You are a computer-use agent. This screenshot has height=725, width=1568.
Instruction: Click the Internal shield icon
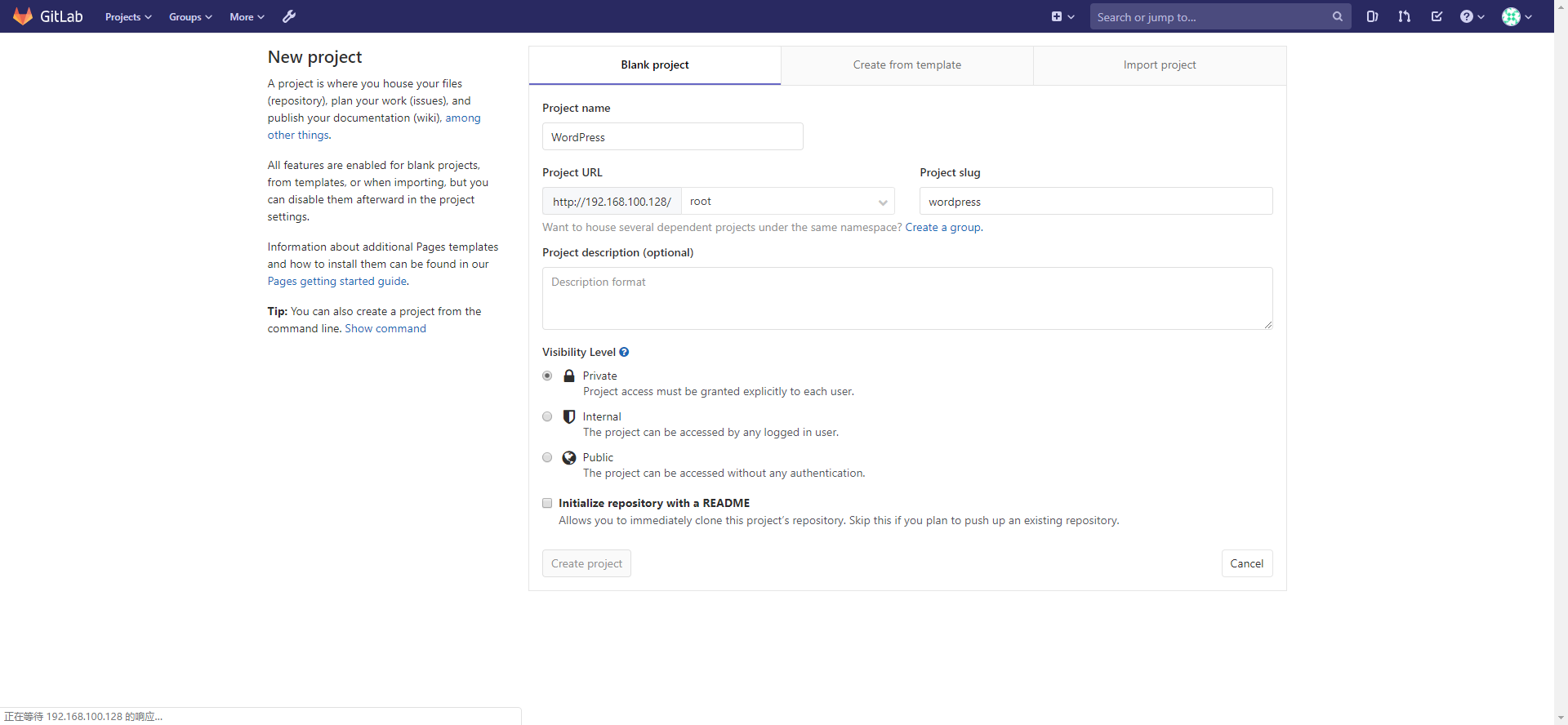click(x=569, y=416)
